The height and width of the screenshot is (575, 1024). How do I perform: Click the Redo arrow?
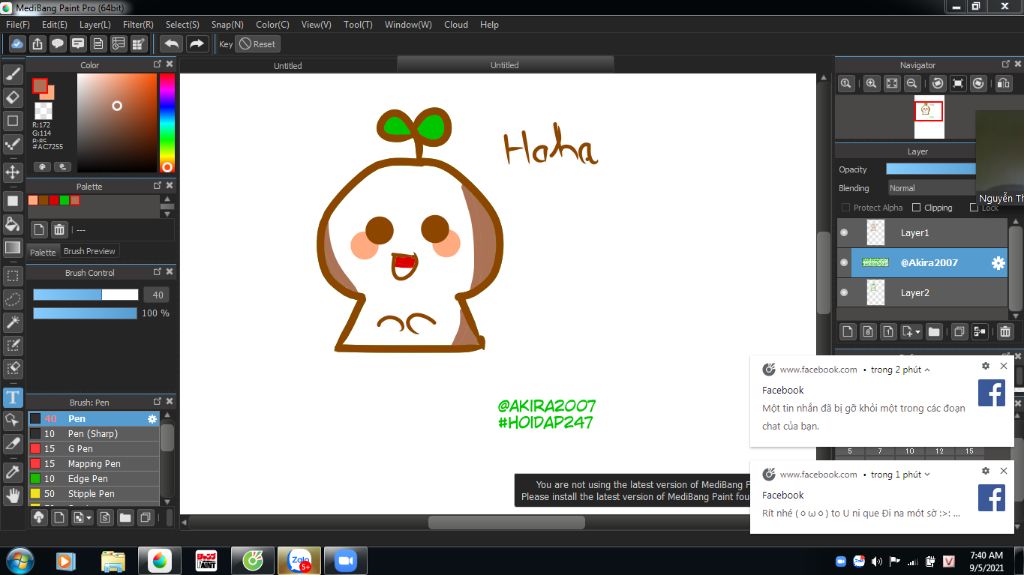pos(196,44)
